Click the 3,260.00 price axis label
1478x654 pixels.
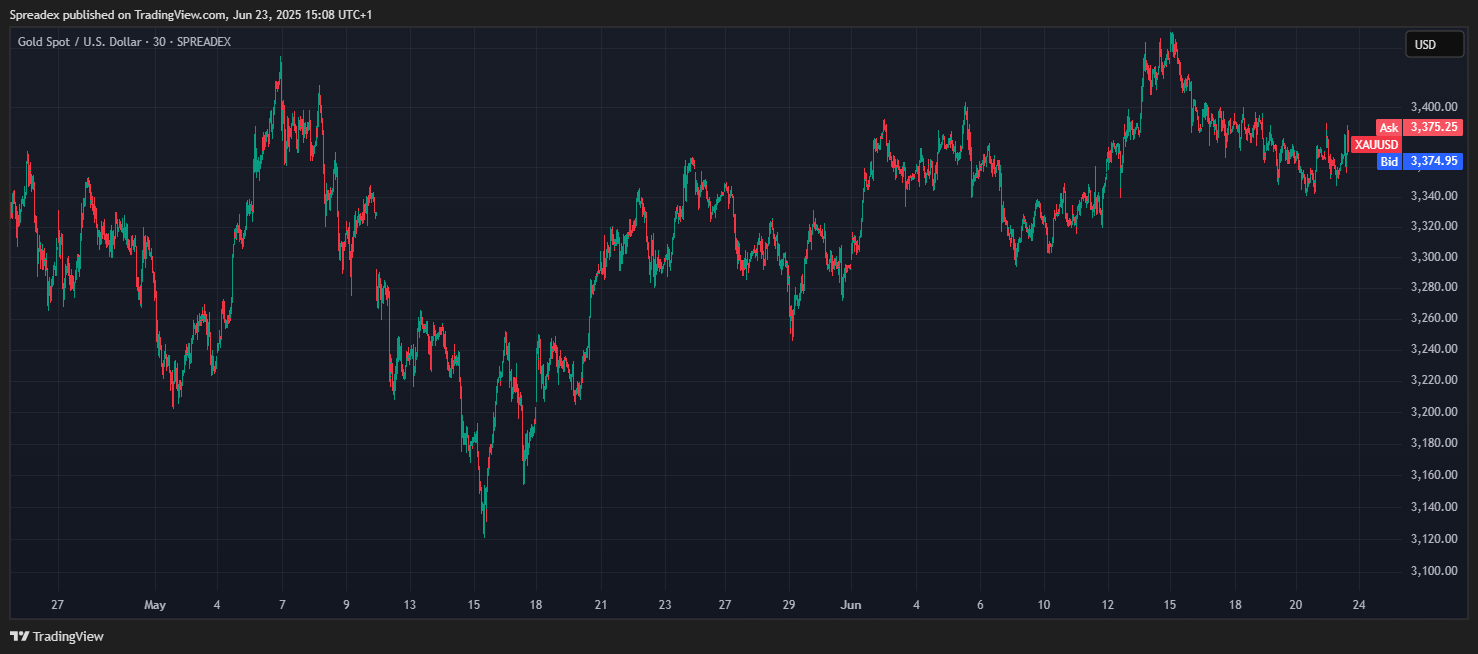[1432, 318]
